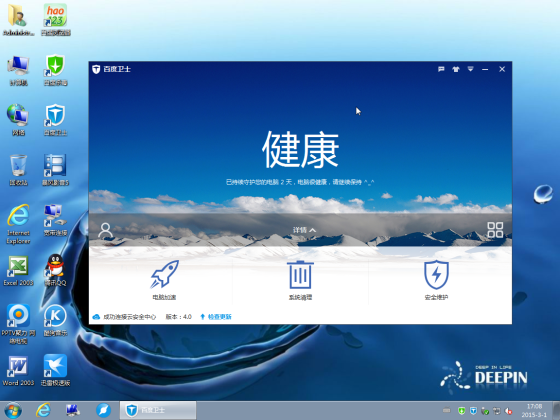Open the blue bird browser pinned on taskbar

click(104, 410)
